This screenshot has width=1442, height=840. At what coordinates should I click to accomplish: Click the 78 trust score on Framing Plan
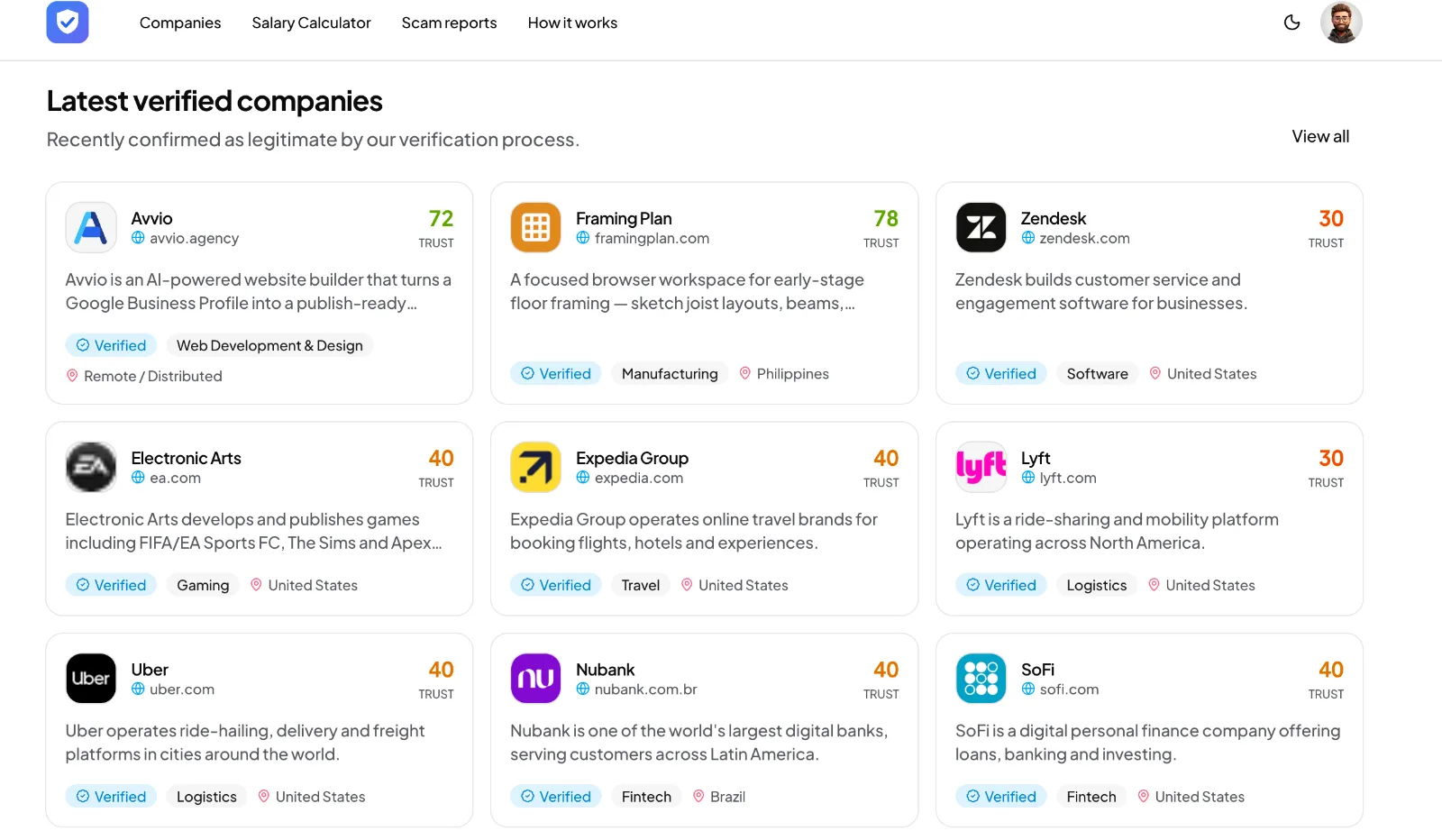tap(886, 219)
